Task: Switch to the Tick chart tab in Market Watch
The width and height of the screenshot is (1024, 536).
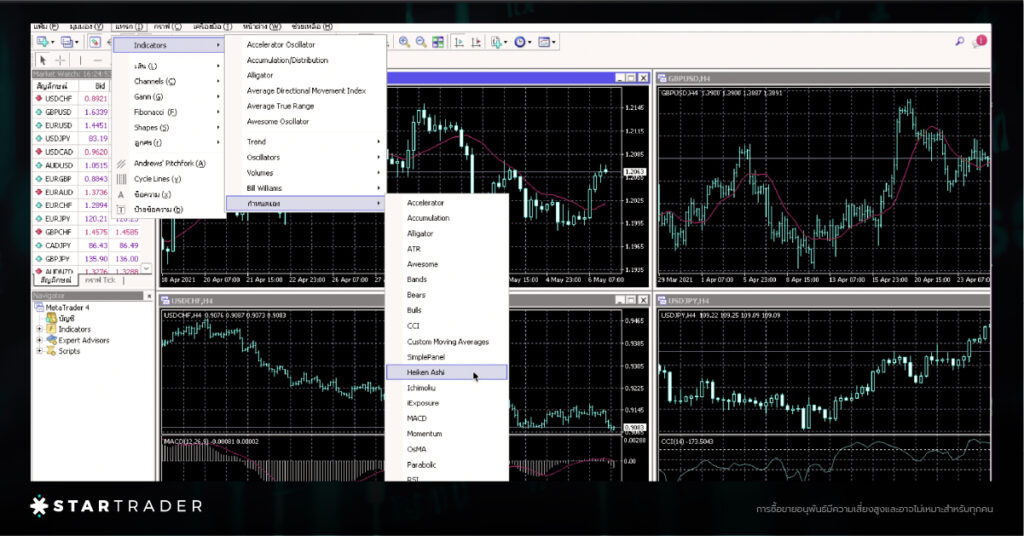Action: pos(100,280)
